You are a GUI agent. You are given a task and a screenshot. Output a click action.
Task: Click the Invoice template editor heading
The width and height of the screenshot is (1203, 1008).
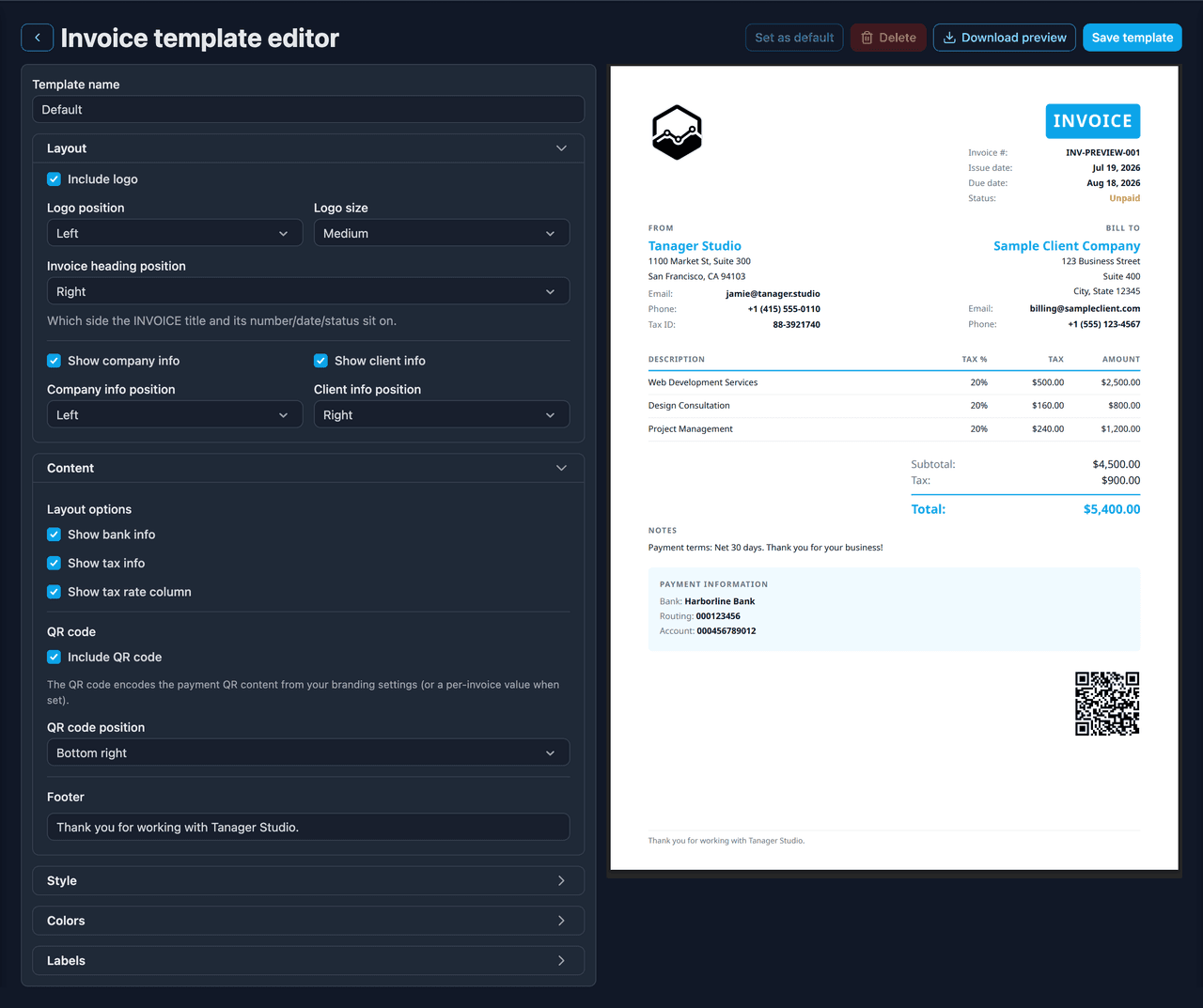point(200,38)
